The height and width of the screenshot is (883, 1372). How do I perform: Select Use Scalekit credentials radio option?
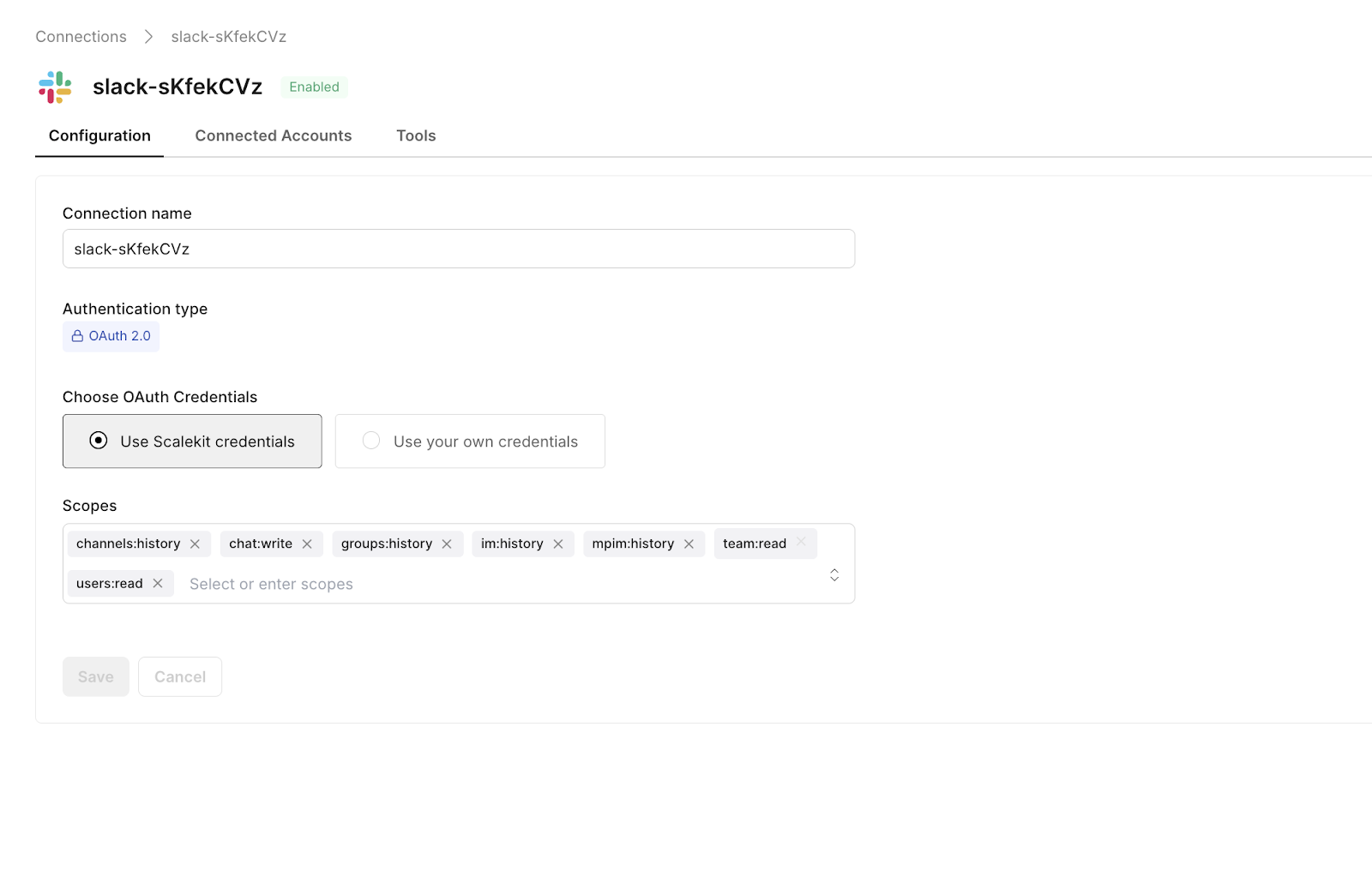[x=192, y=441]
